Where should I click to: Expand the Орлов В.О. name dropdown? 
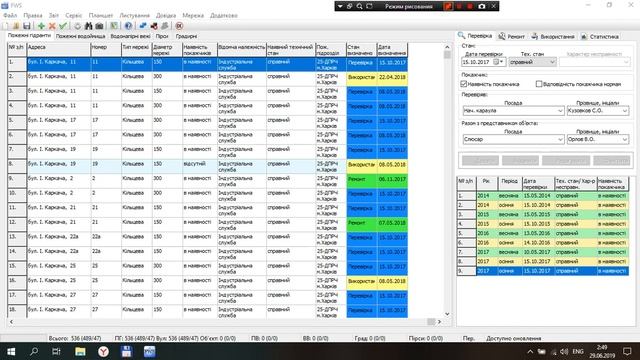coord(624,139)
